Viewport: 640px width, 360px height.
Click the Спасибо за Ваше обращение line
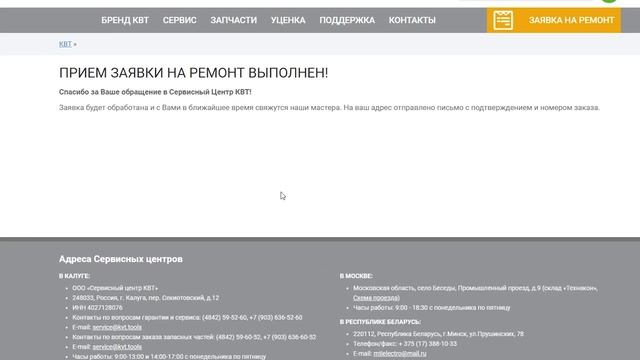pos(155,92)
